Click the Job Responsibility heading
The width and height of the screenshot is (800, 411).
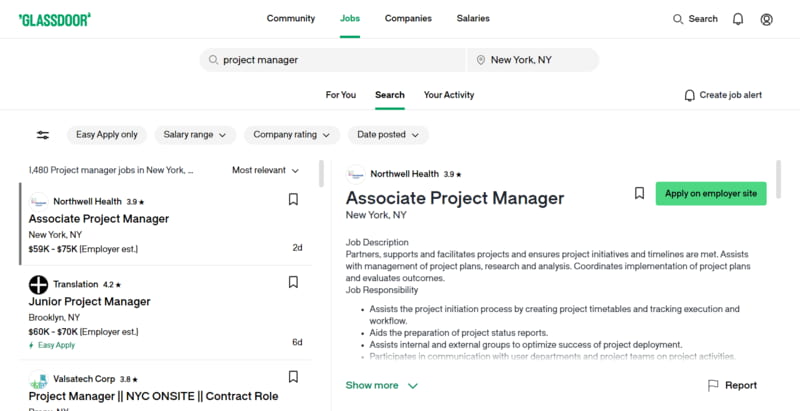pyautogui.click(x=382, y=290)
